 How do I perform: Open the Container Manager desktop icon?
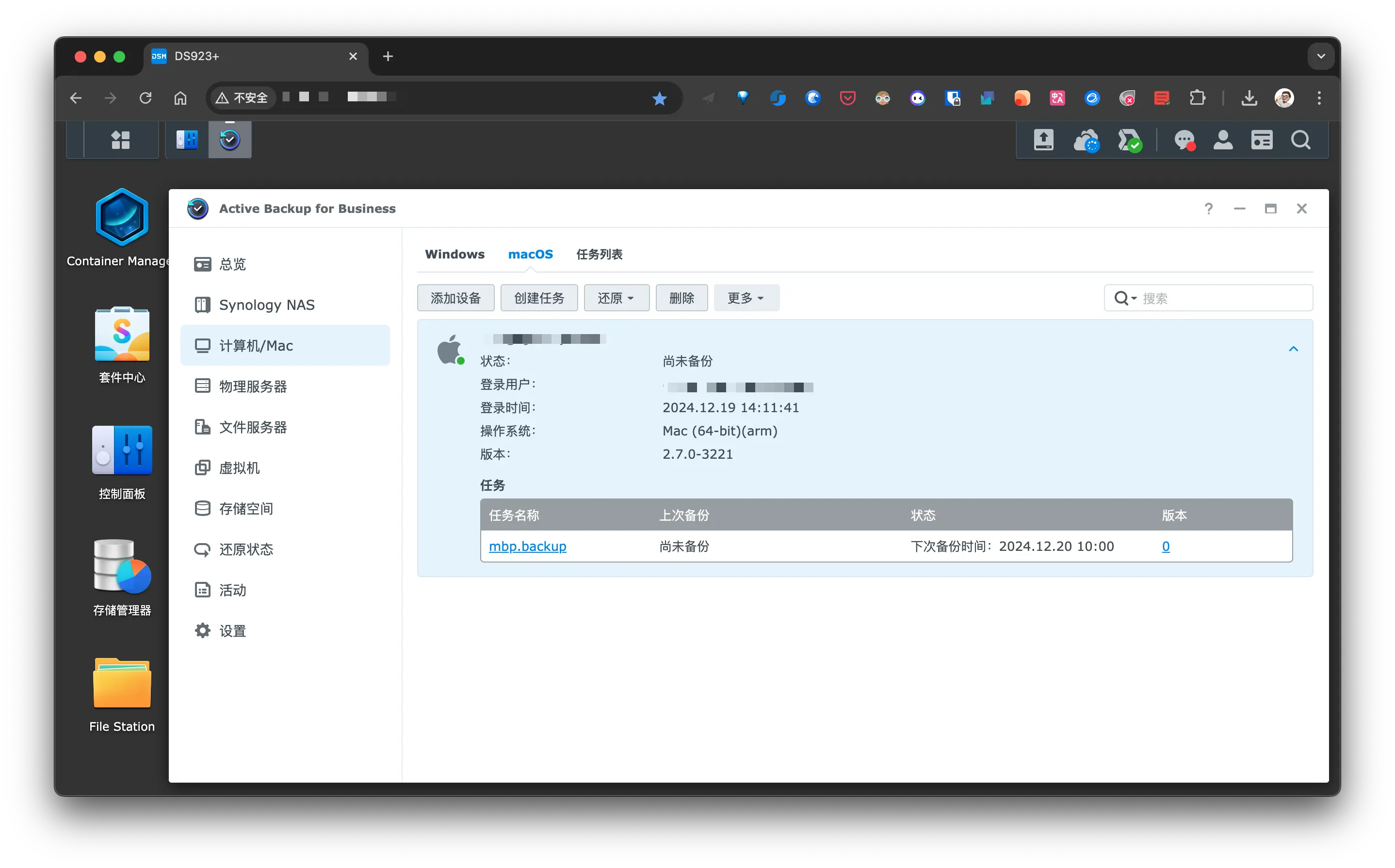tap(122, 218)
